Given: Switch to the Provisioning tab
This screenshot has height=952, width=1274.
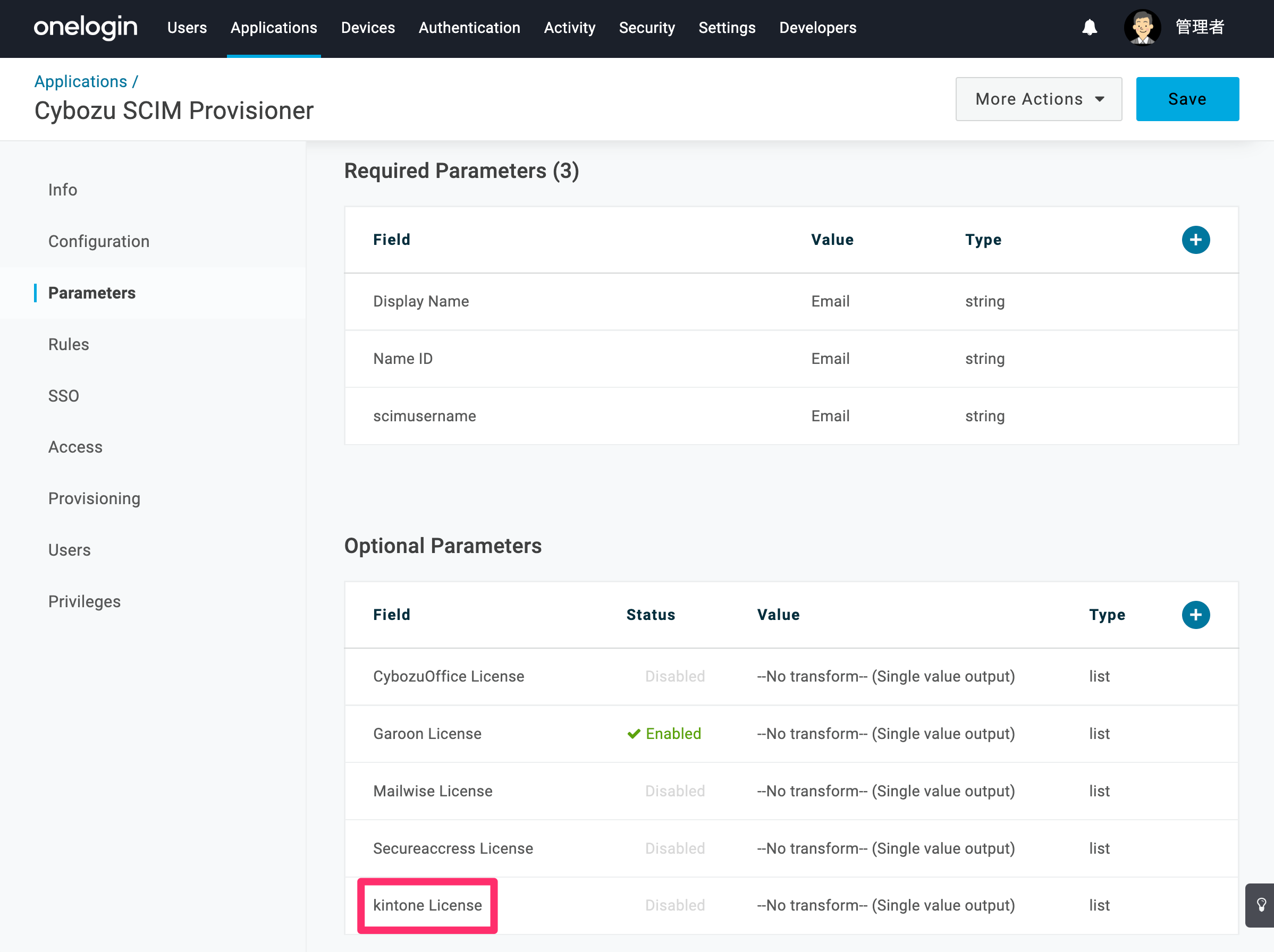Looking at the screenshot, I should pyautogui.click(x=95, y=498).
